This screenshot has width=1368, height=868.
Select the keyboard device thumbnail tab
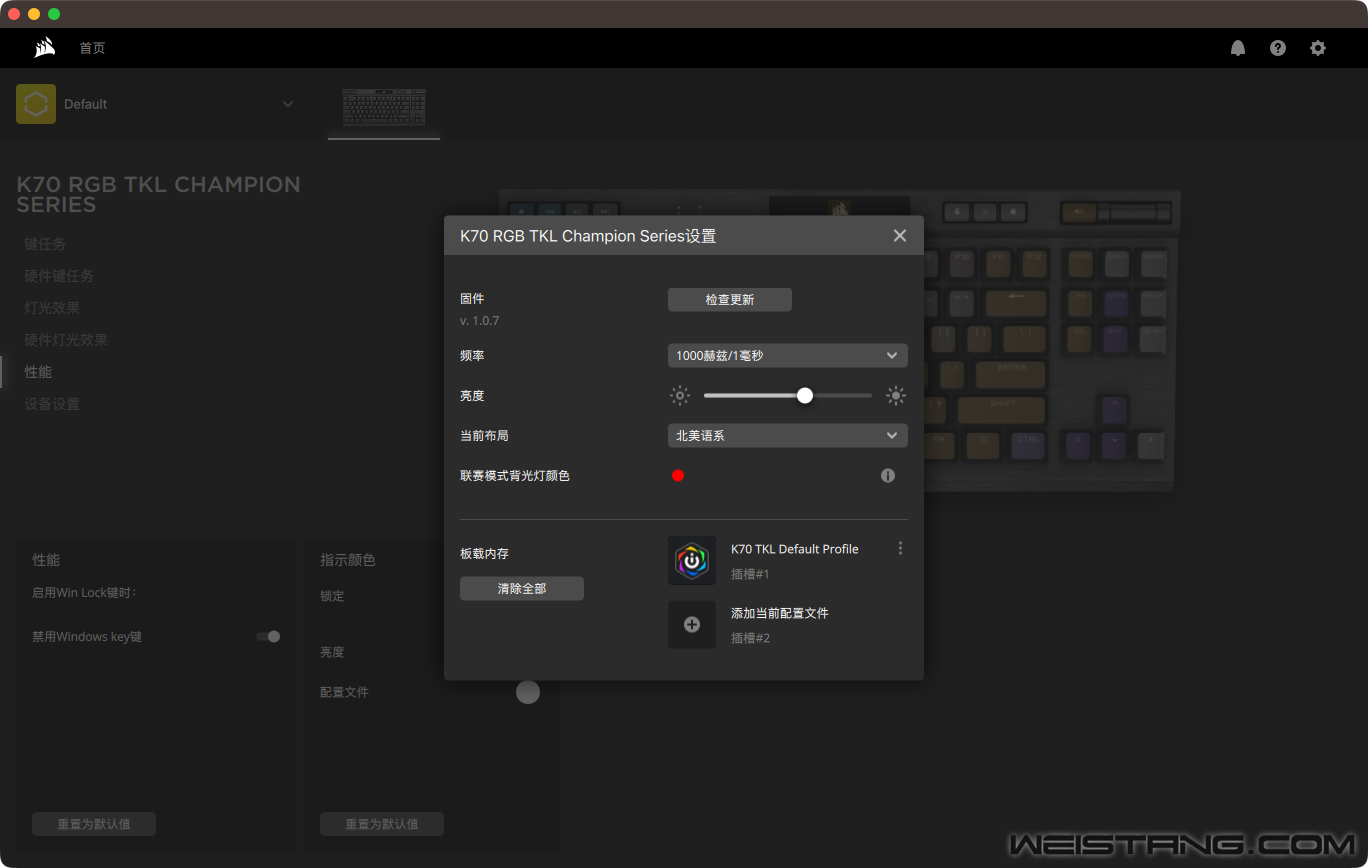pos(384,108)
